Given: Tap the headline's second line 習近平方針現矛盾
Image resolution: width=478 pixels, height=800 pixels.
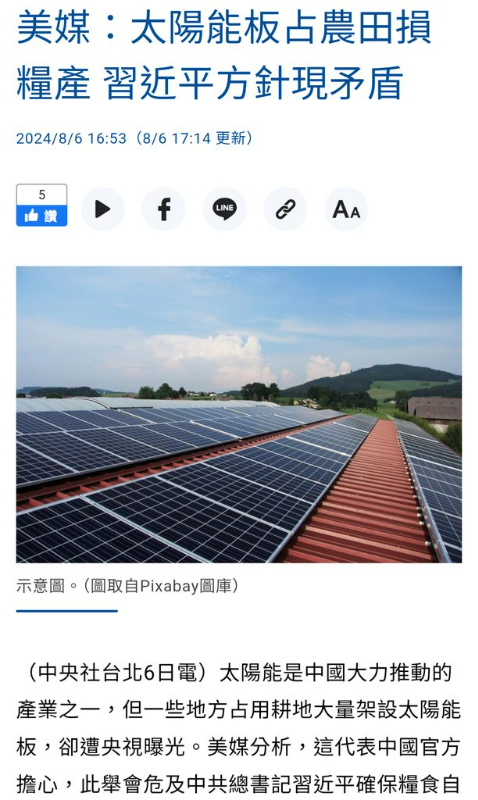Looking at the screenshot, I should [254, 83].
